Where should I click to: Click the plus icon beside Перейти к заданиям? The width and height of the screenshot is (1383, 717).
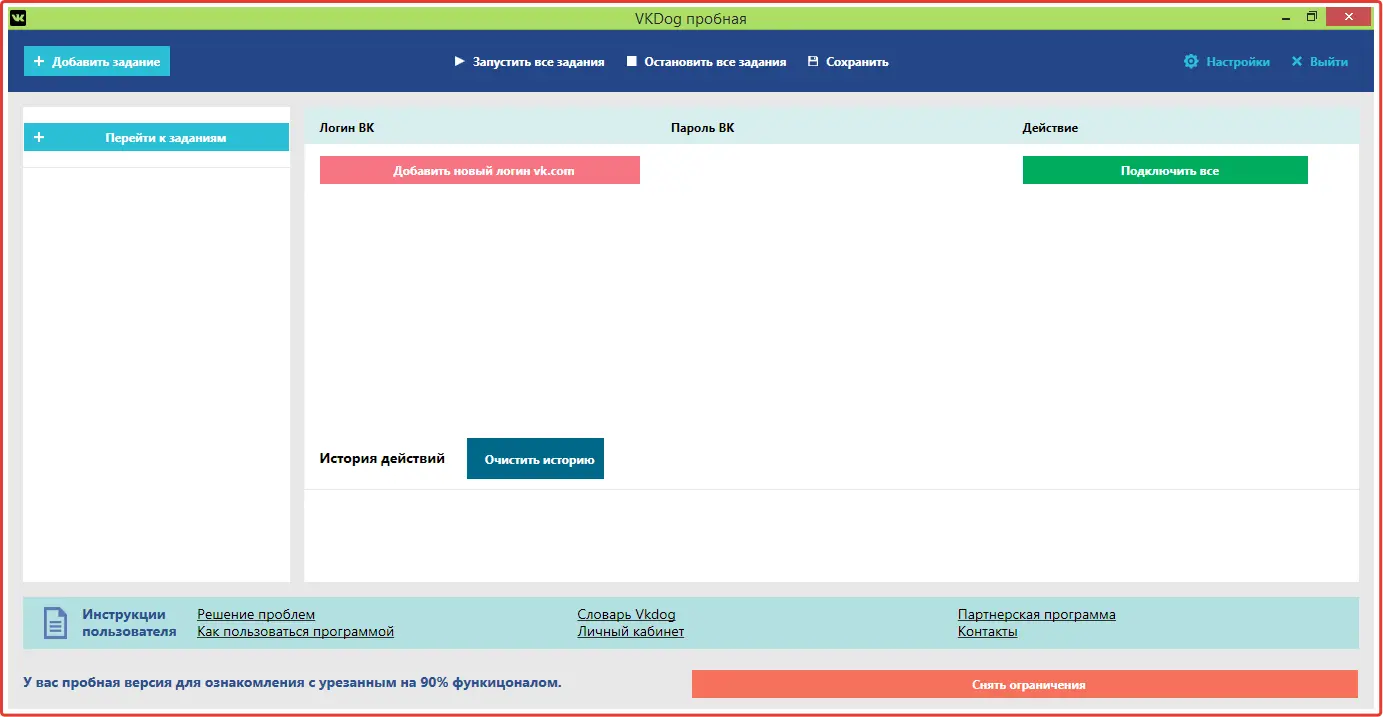39,138
